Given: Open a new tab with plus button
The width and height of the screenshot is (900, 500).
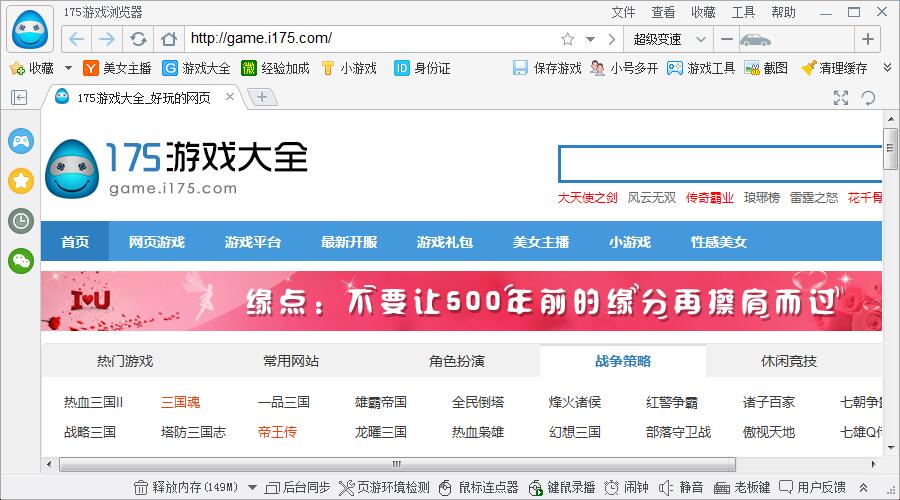Looking at the screenshot, I should pyautogui.click(x=262, y=98).
